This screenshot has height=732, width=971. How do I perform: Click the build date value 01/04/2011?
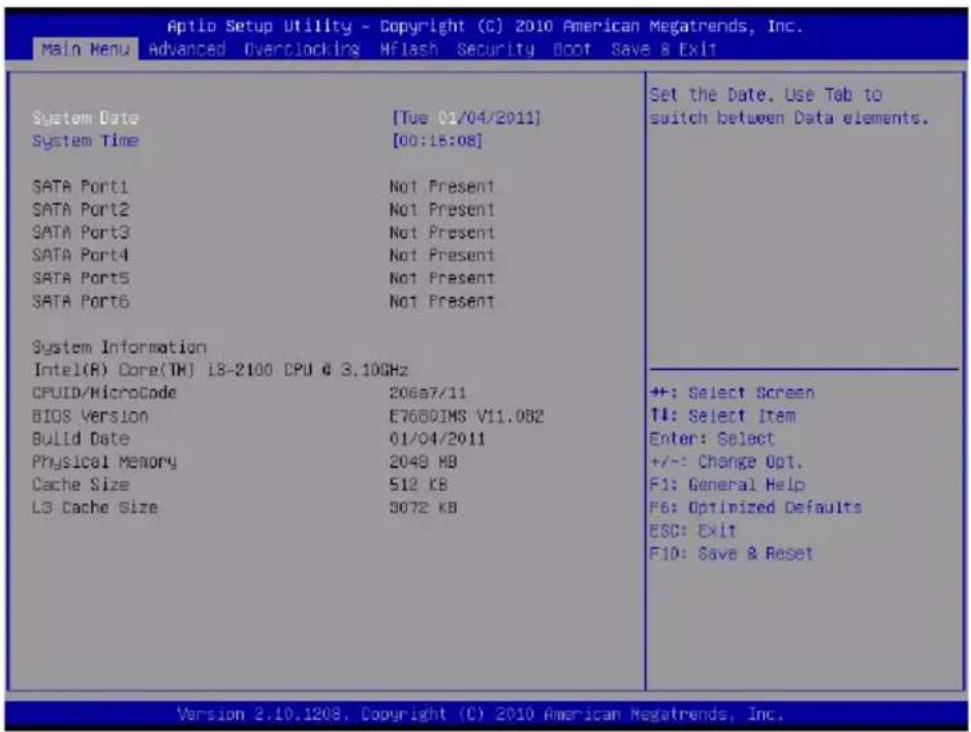point(437,439)
